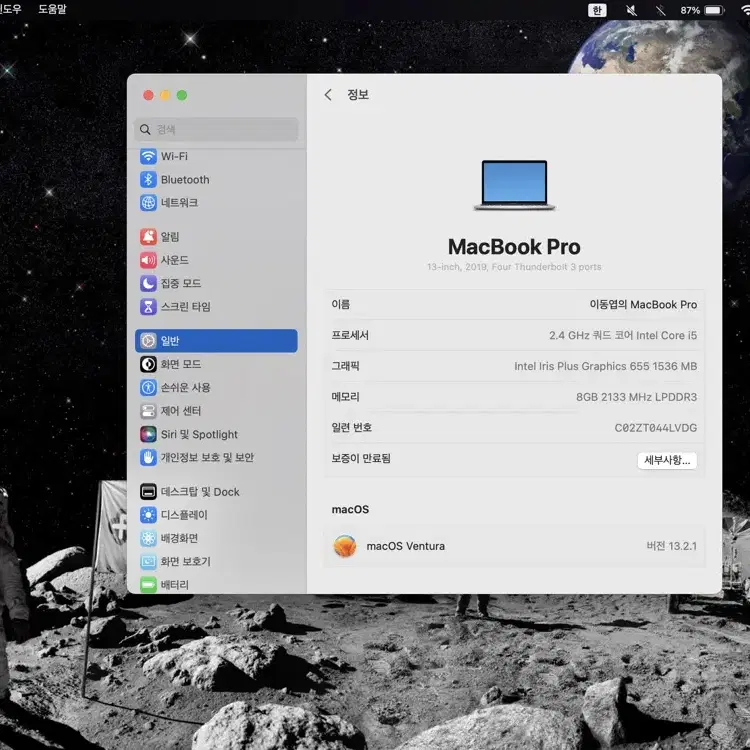Go back with the chevron next to 정보
Image resolution: width=750 pixels, height=750 pixels.
328,95
